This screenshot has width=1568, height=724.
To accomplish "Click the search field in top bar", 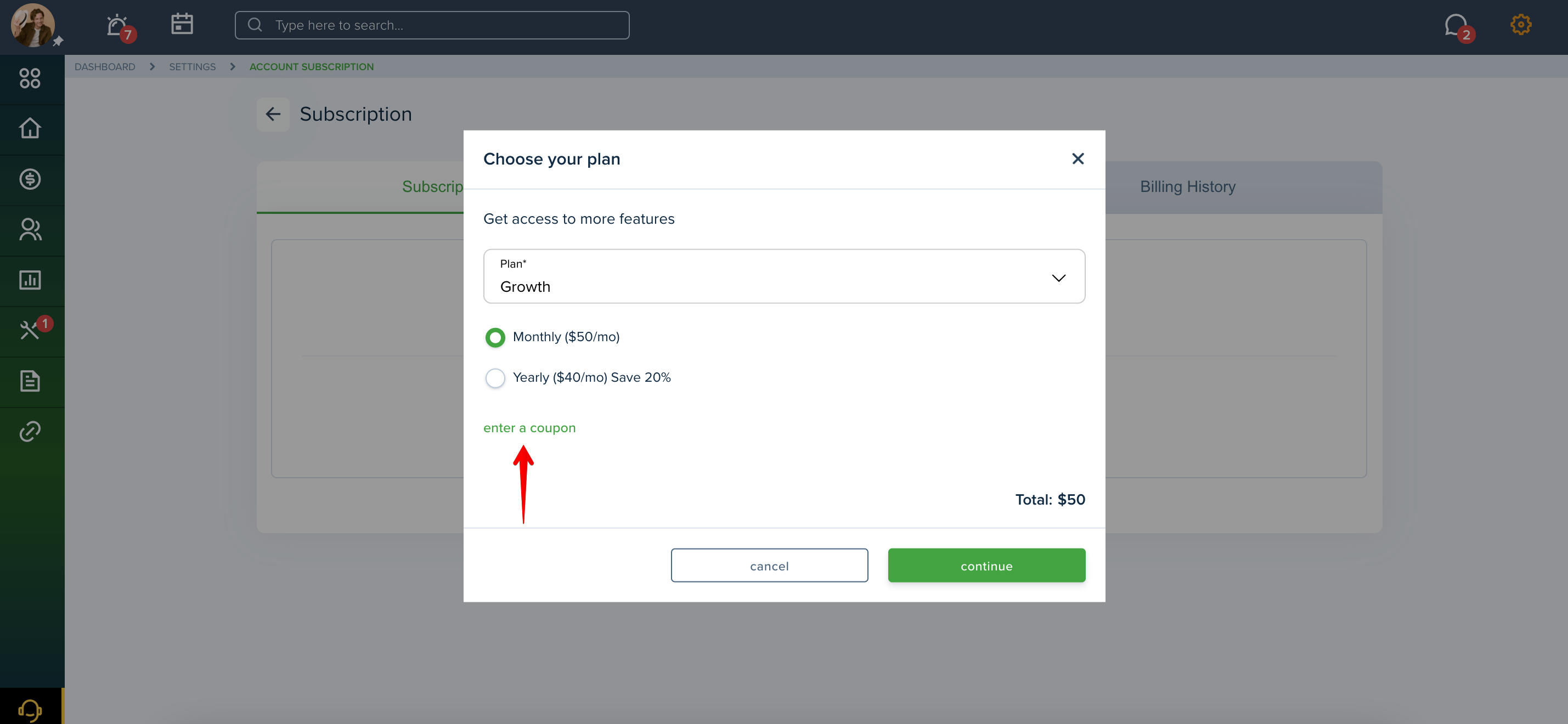I will tap(432, 25).
